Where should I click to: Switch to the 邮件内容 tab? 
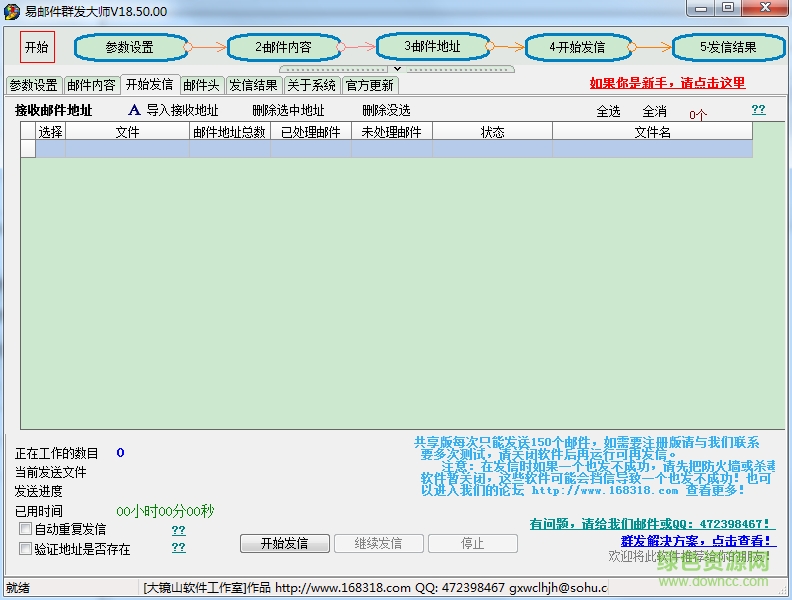tap(91, 86)
